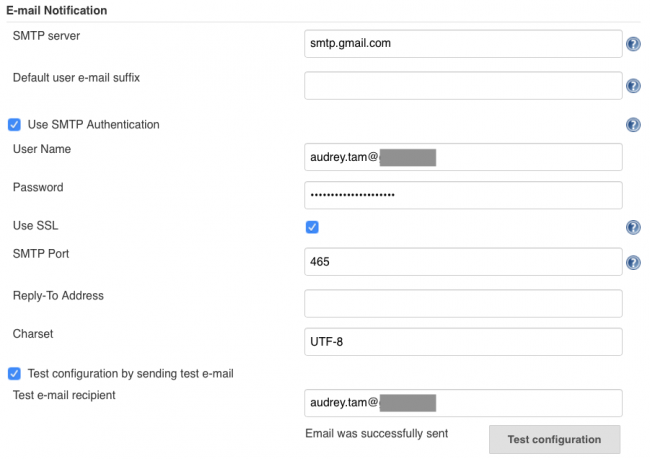Open help for SMTP server field
Screen dimensions: 650x459
click(x=633, y=44)
